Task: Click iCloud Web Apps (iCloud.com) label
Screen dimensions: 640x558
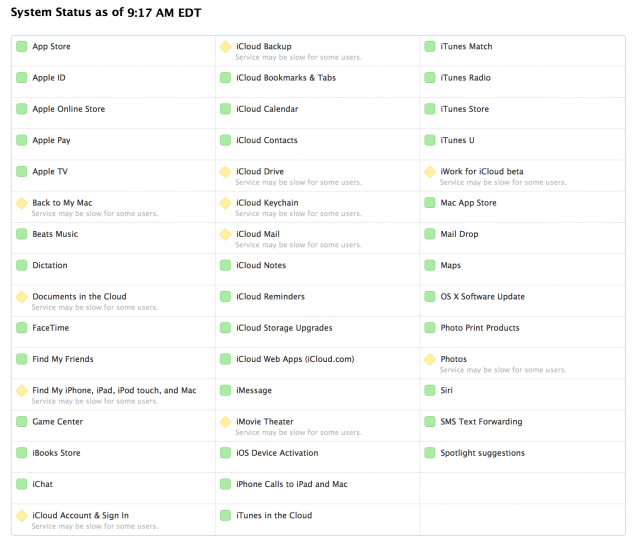Action: click(x=295, y=359)
